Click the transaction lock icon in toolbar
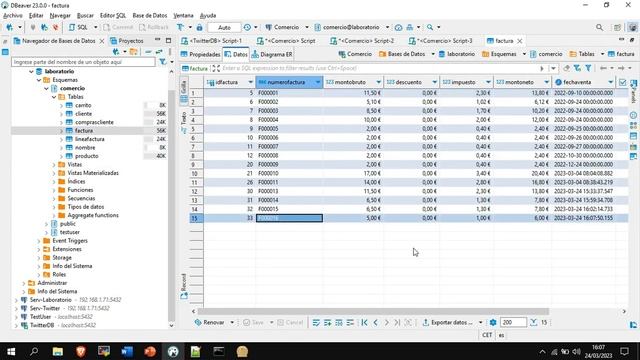The image size is (640, 360). coord(199,27)
